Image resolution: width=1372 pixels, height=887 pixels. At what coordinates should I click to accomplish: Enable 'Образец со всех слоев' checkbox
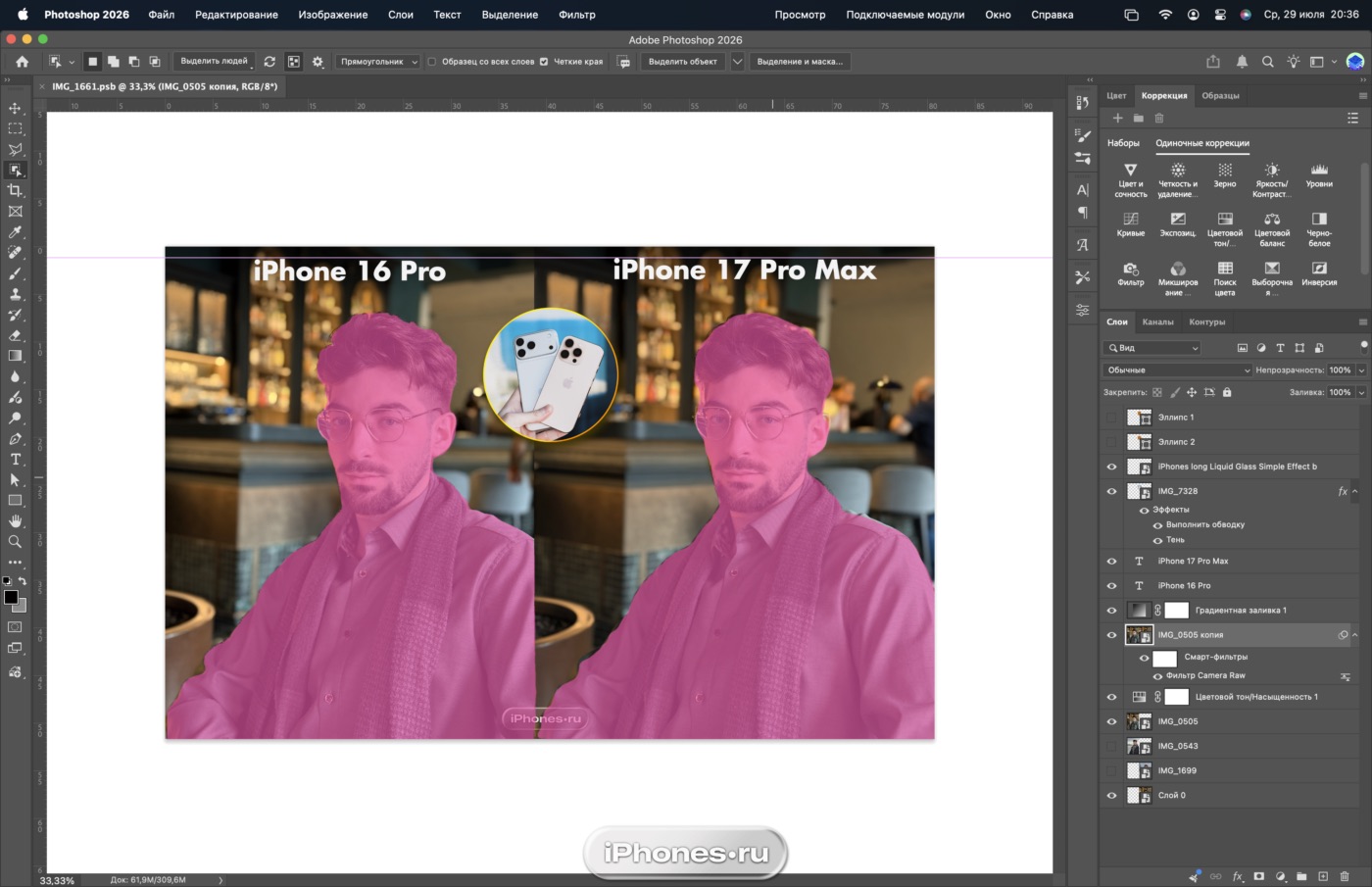432,62
